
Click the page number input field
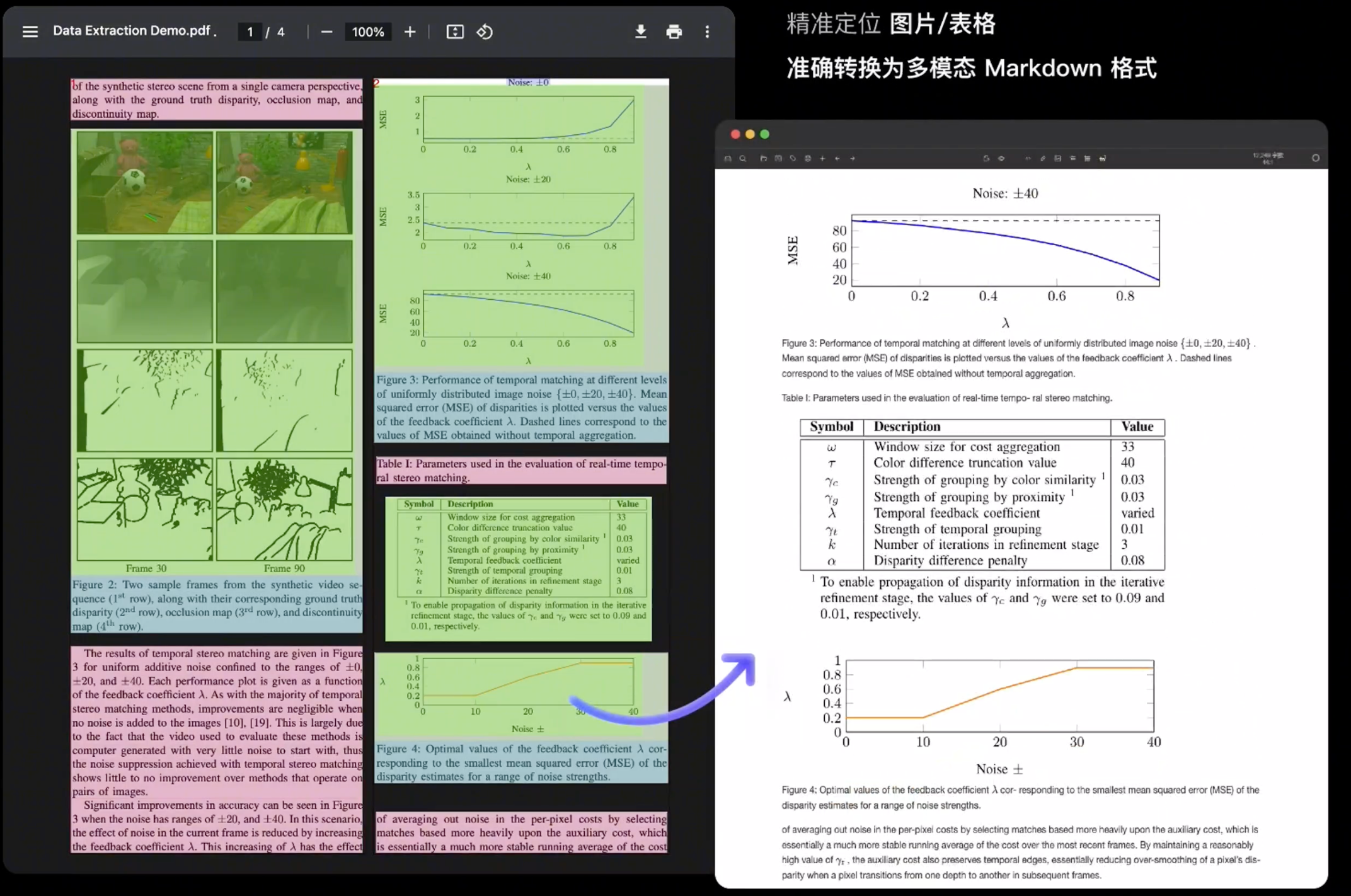(x=250, y=32)
